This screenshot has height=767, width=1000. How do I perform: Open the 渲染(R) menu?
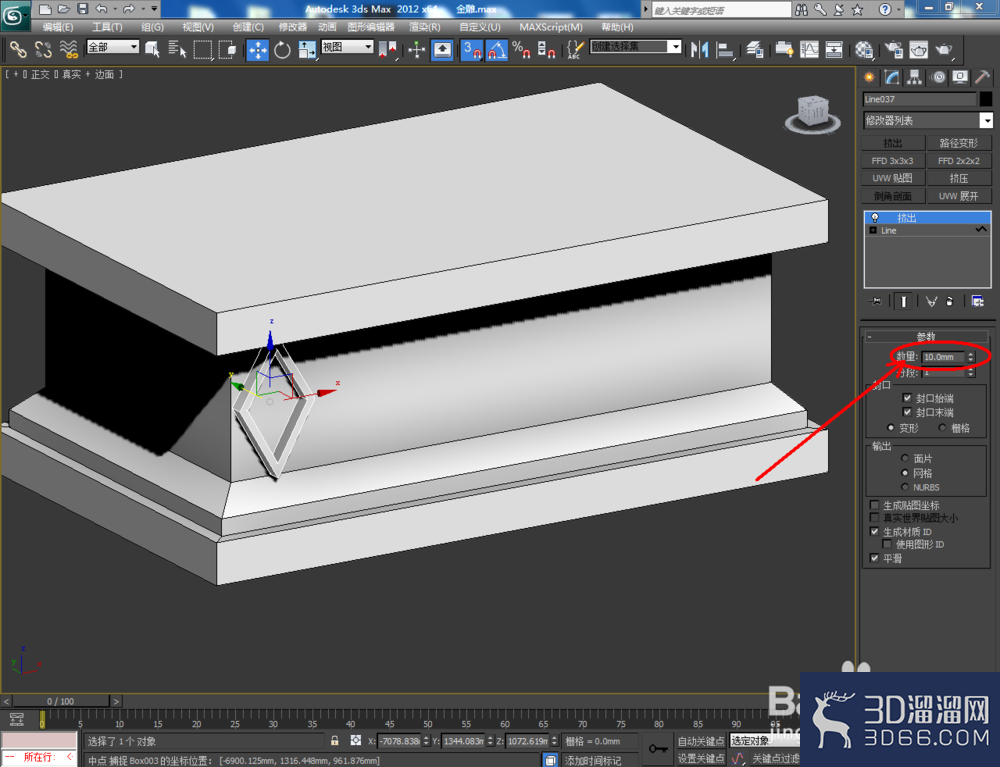425,27
